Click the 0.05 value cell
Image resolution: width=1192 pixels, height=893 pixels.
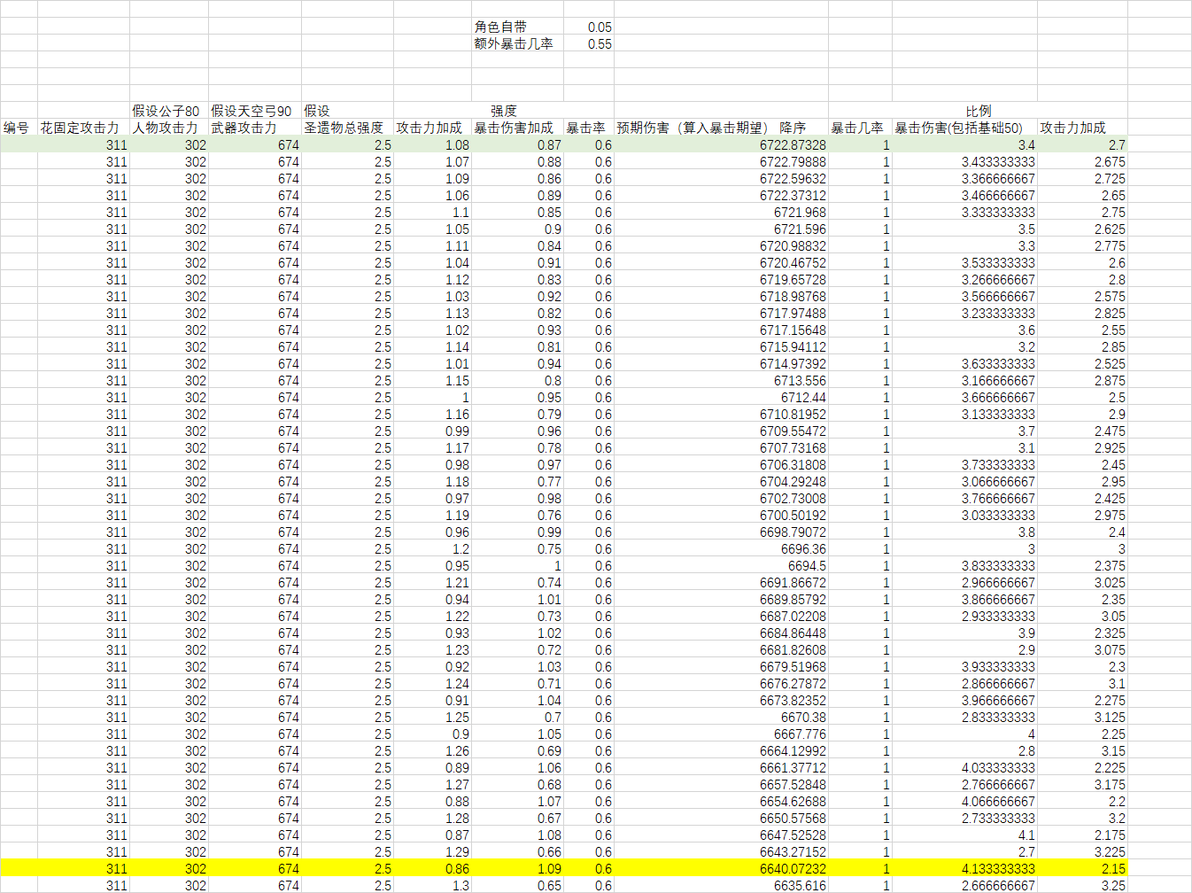588,27
